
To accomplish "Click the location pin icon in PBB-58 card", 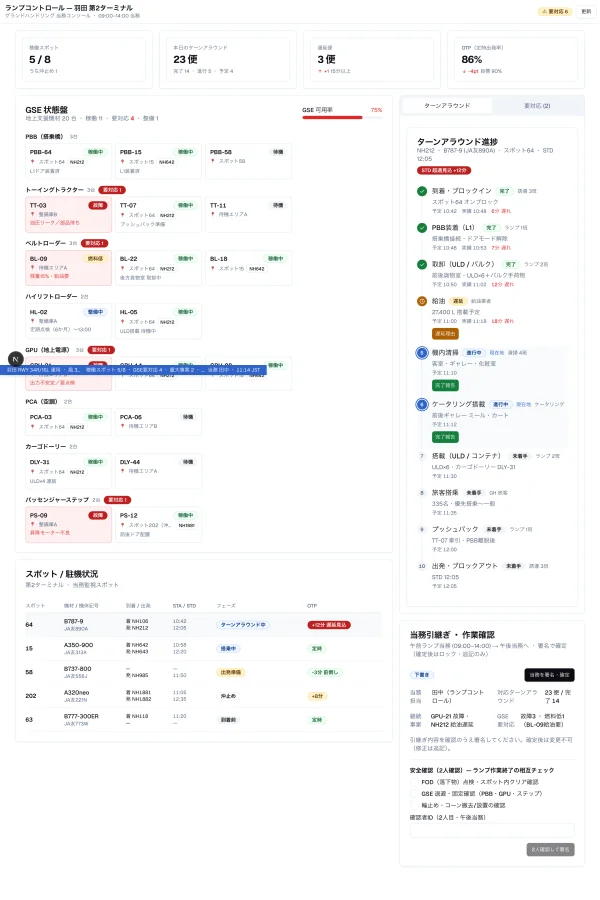I will click(212, 161).
